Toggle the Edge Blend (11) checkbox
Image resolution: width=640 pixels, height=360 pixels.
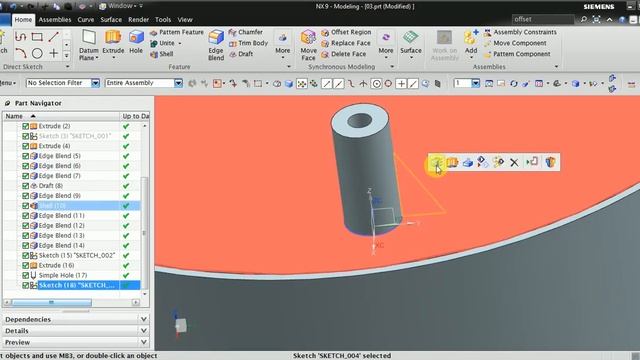[26, 216]
